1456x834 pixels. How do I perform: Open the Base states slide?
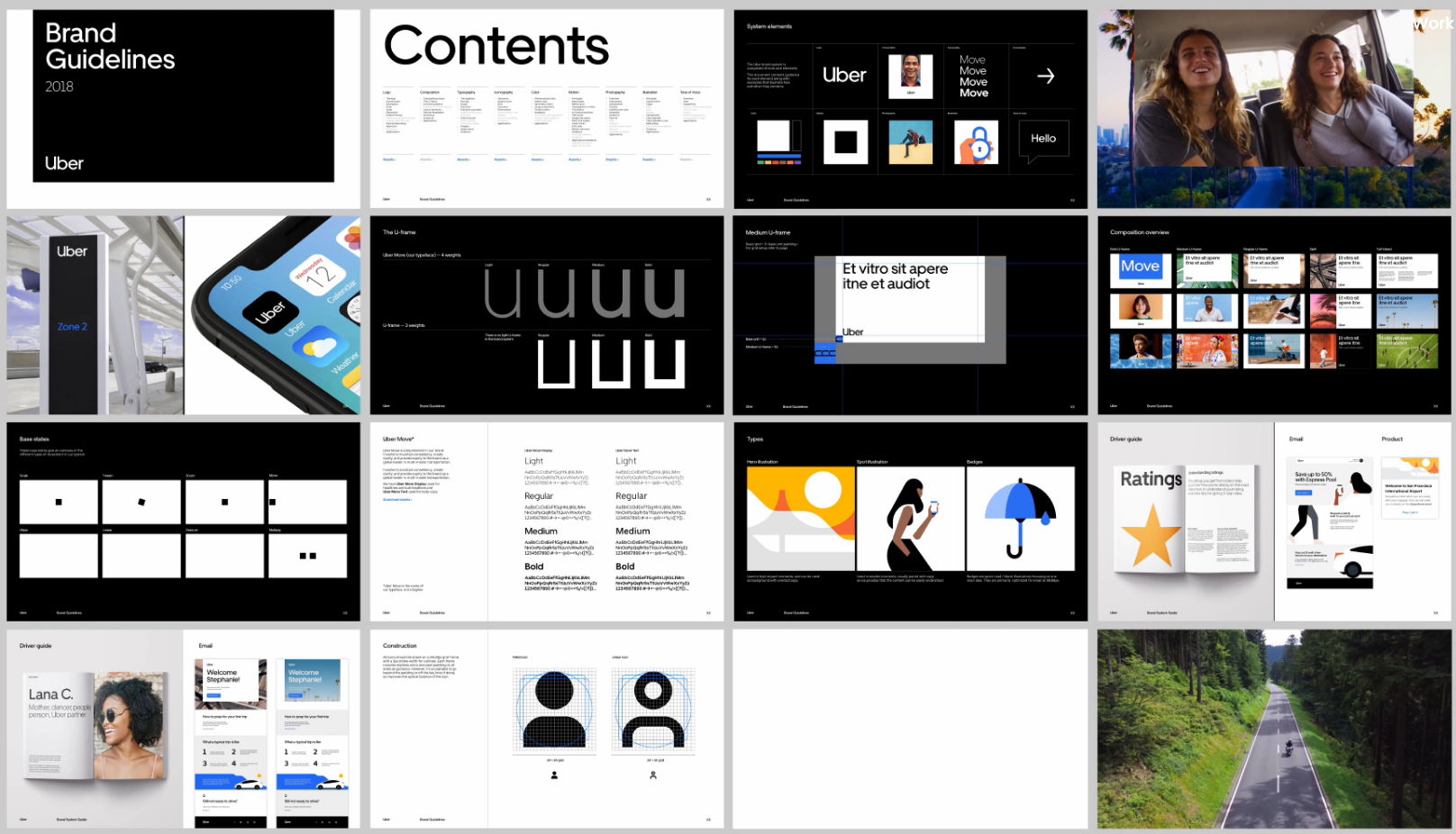(x=184, y=521)
